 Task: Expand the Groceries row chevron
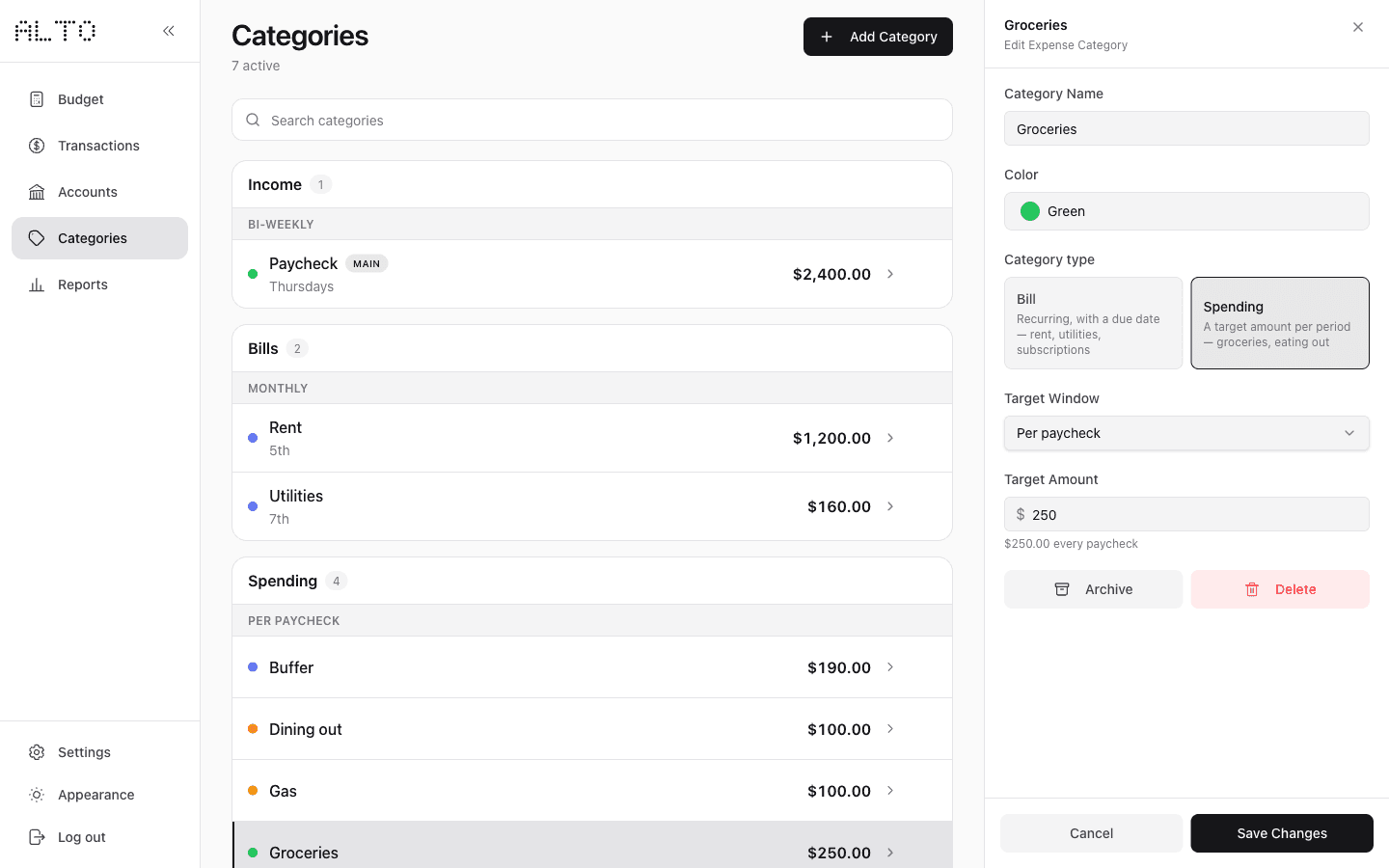[x=890, y=853]
